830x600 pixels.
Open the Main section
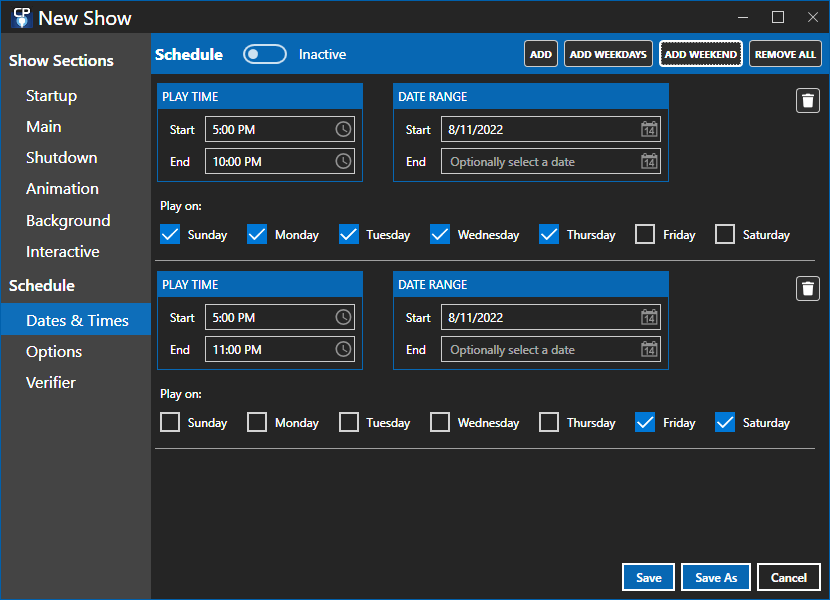click(x=44, y=127)
